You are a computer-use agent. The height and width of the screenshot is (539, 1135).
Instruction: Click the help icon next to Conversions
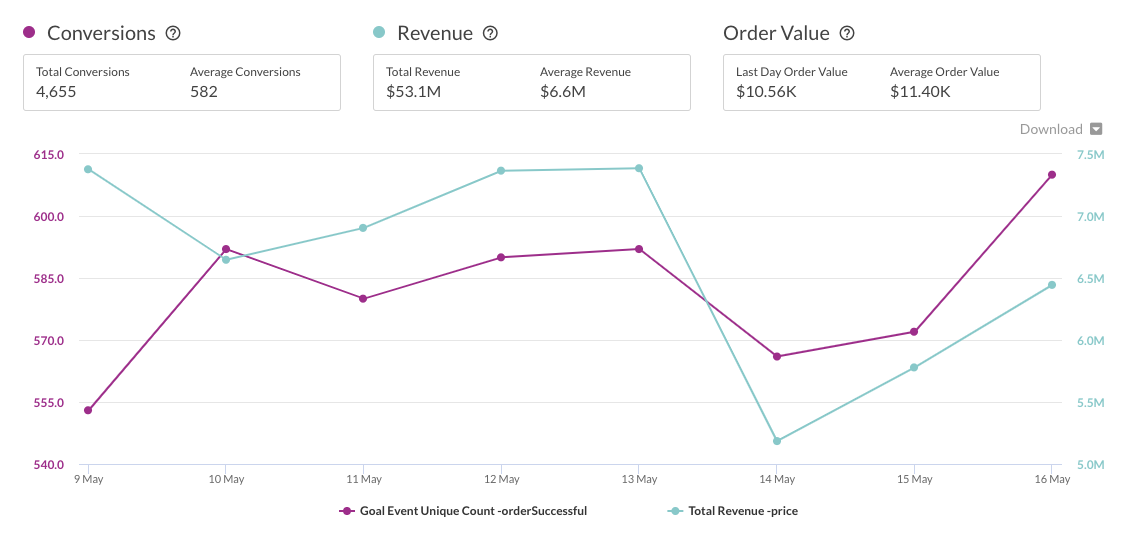173,33
